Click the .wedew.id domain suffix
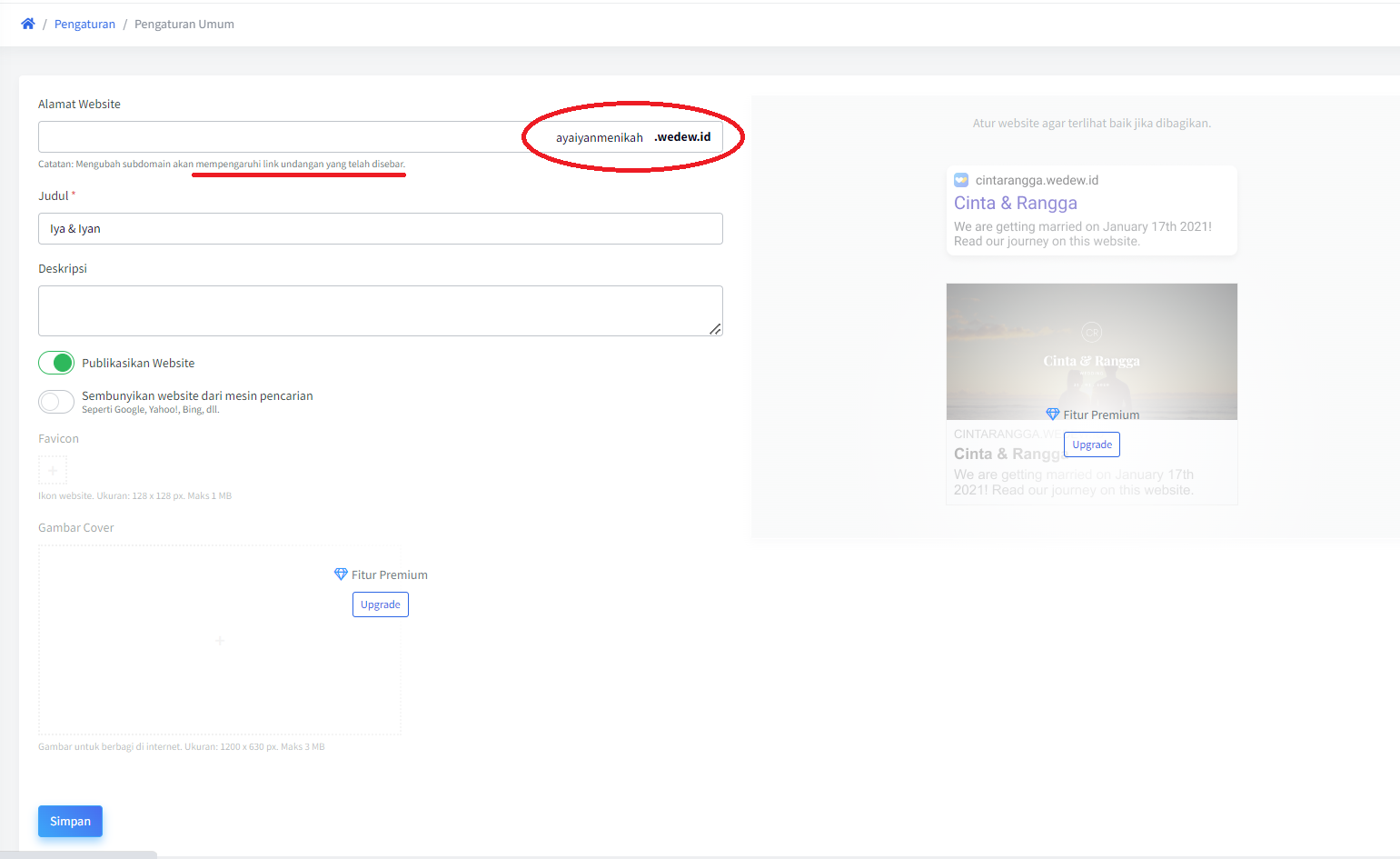The image size is (1400, 859). pos(682,137)
